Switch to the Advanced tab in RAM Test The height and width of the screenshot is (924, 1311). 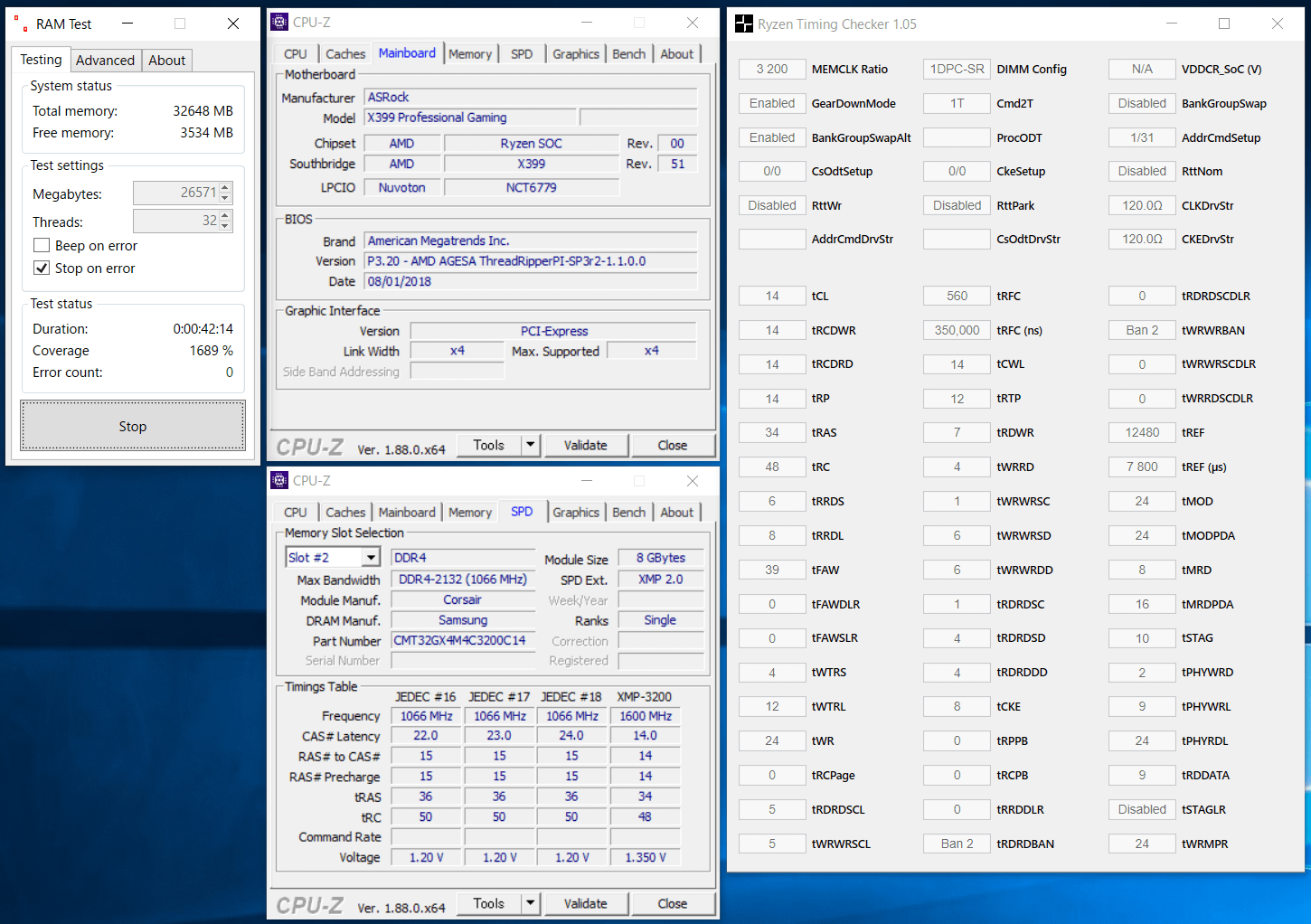pyautogui.click(x=105, y=61)
